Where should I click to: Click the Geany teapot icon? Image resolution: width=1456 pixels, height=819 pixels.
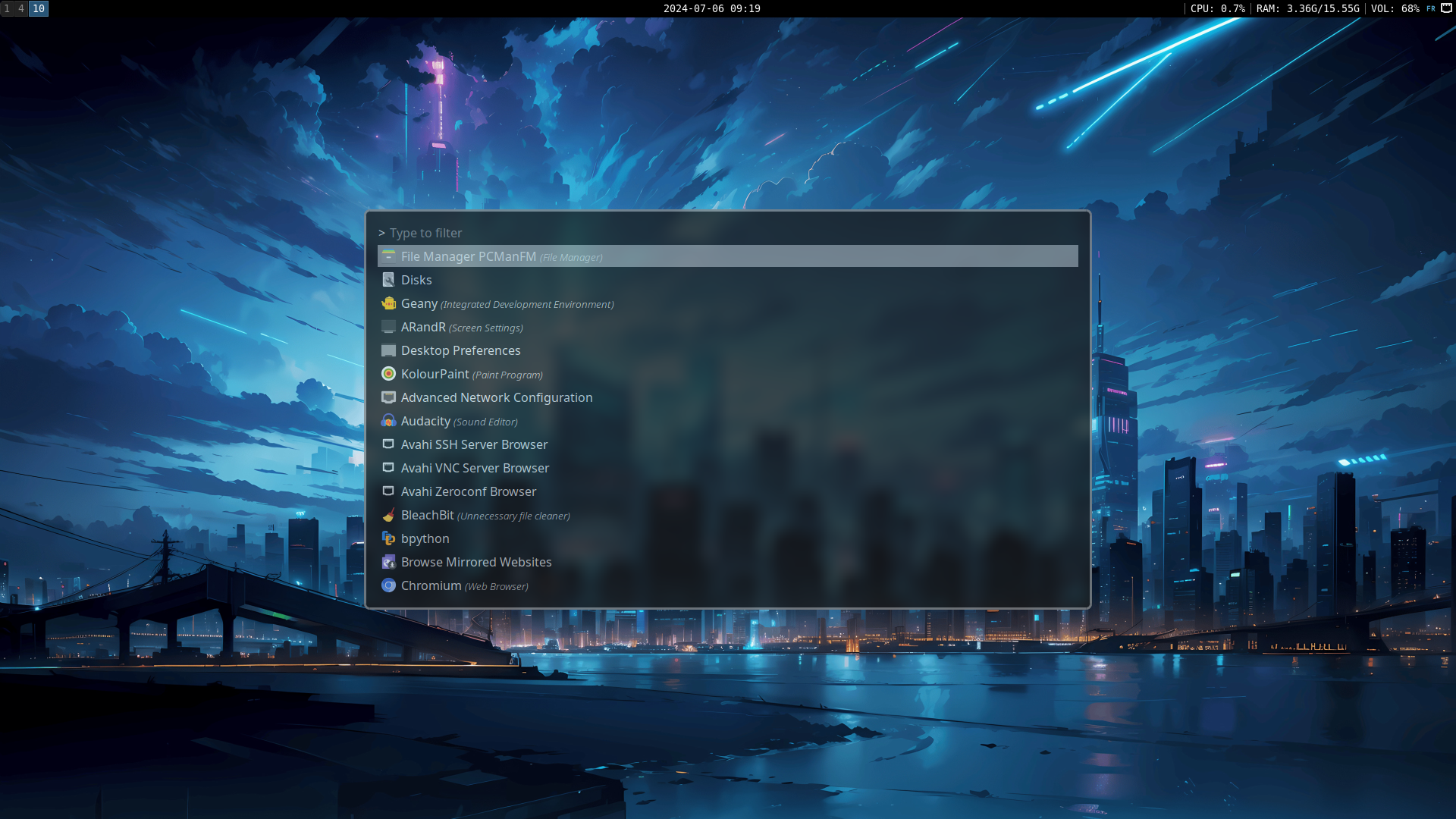[x=388, y=303]
